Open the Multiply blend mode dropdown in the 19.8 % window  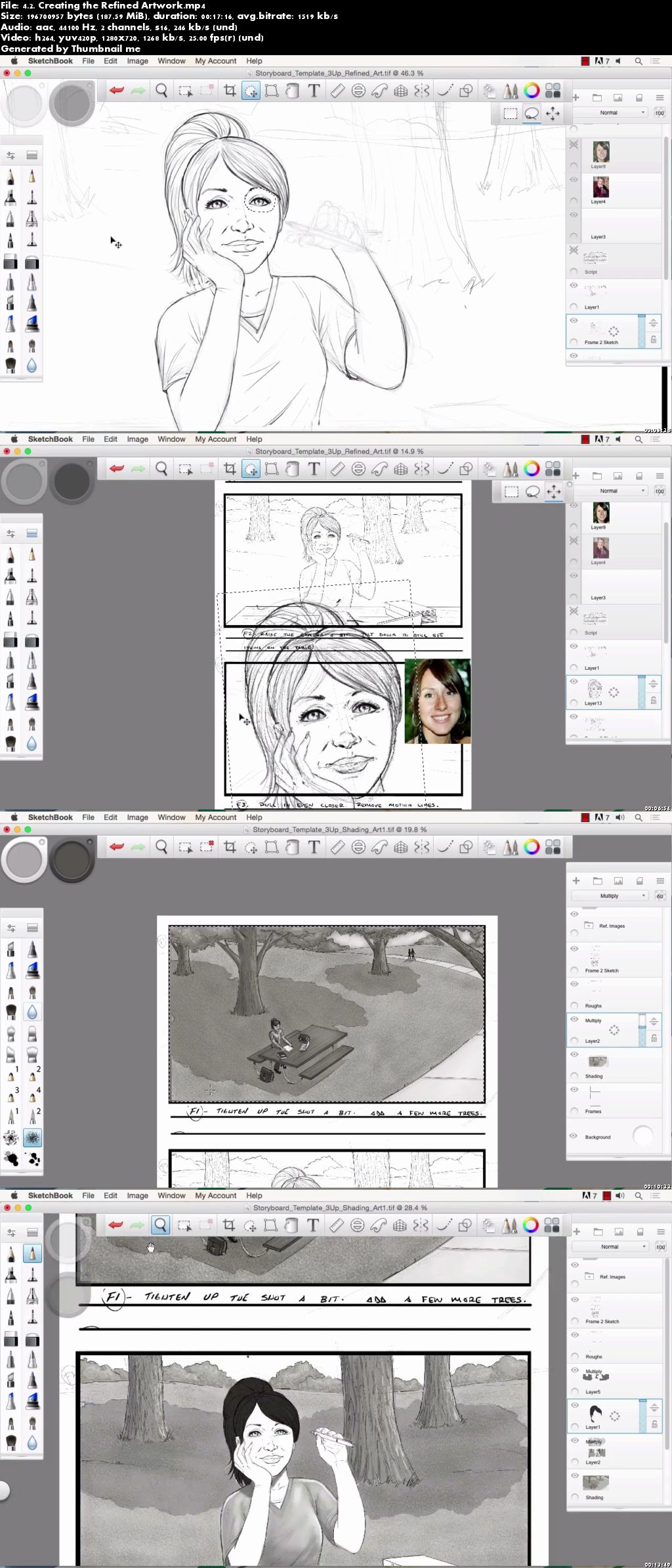[610, 896]
